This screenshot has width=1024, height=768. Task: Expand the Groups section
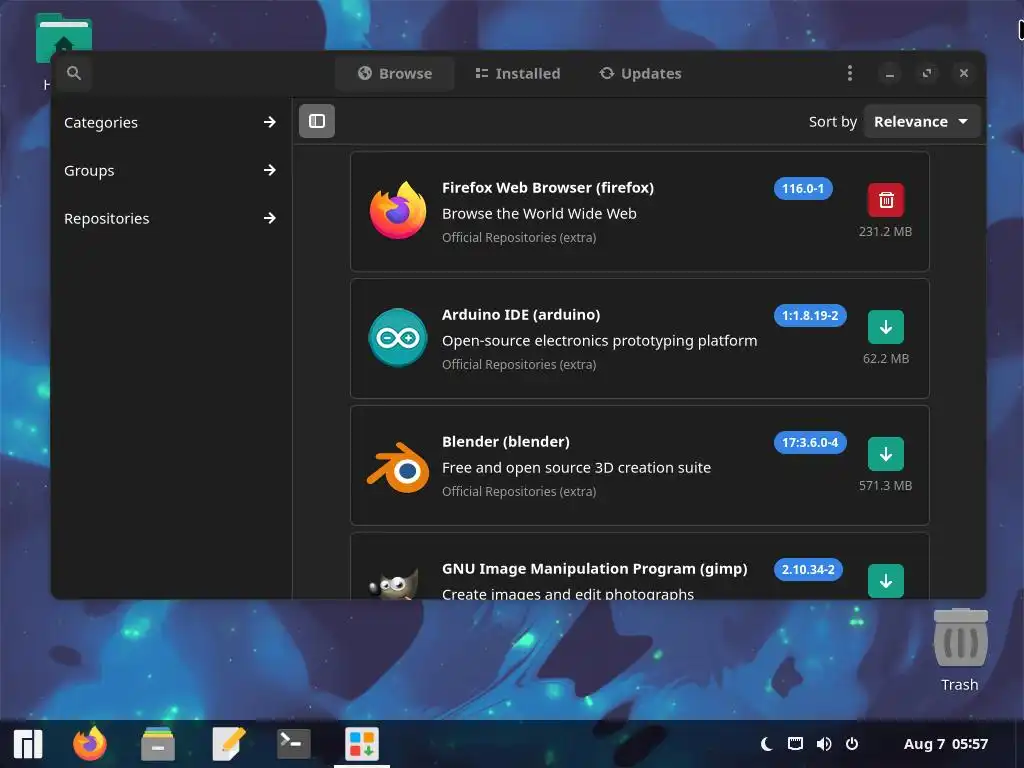[x=170, y=170]
